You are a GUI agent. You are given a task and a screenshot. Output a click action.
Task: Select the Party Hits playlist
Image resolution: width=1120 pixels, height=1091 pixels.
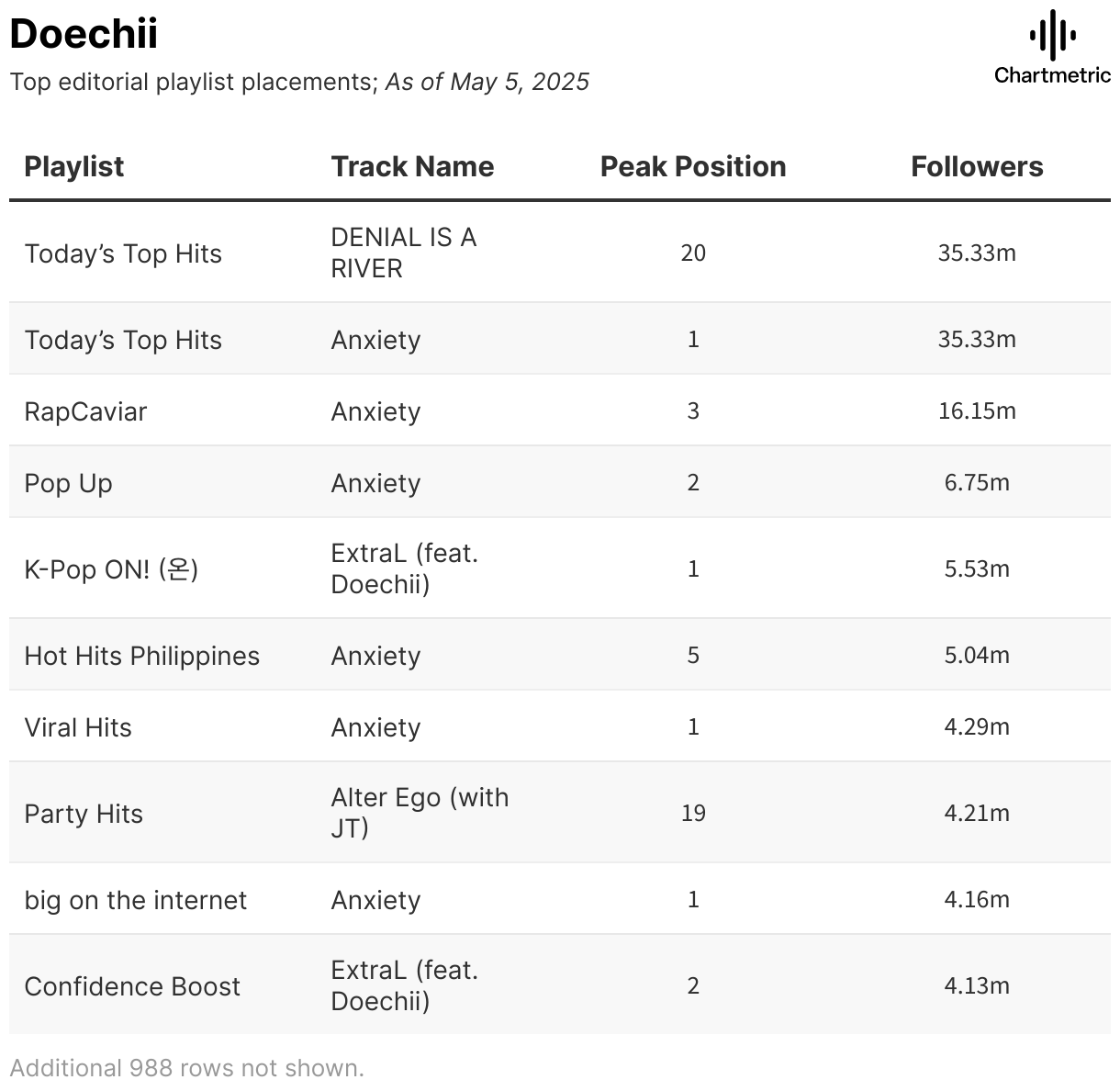(x=84, y=814)
